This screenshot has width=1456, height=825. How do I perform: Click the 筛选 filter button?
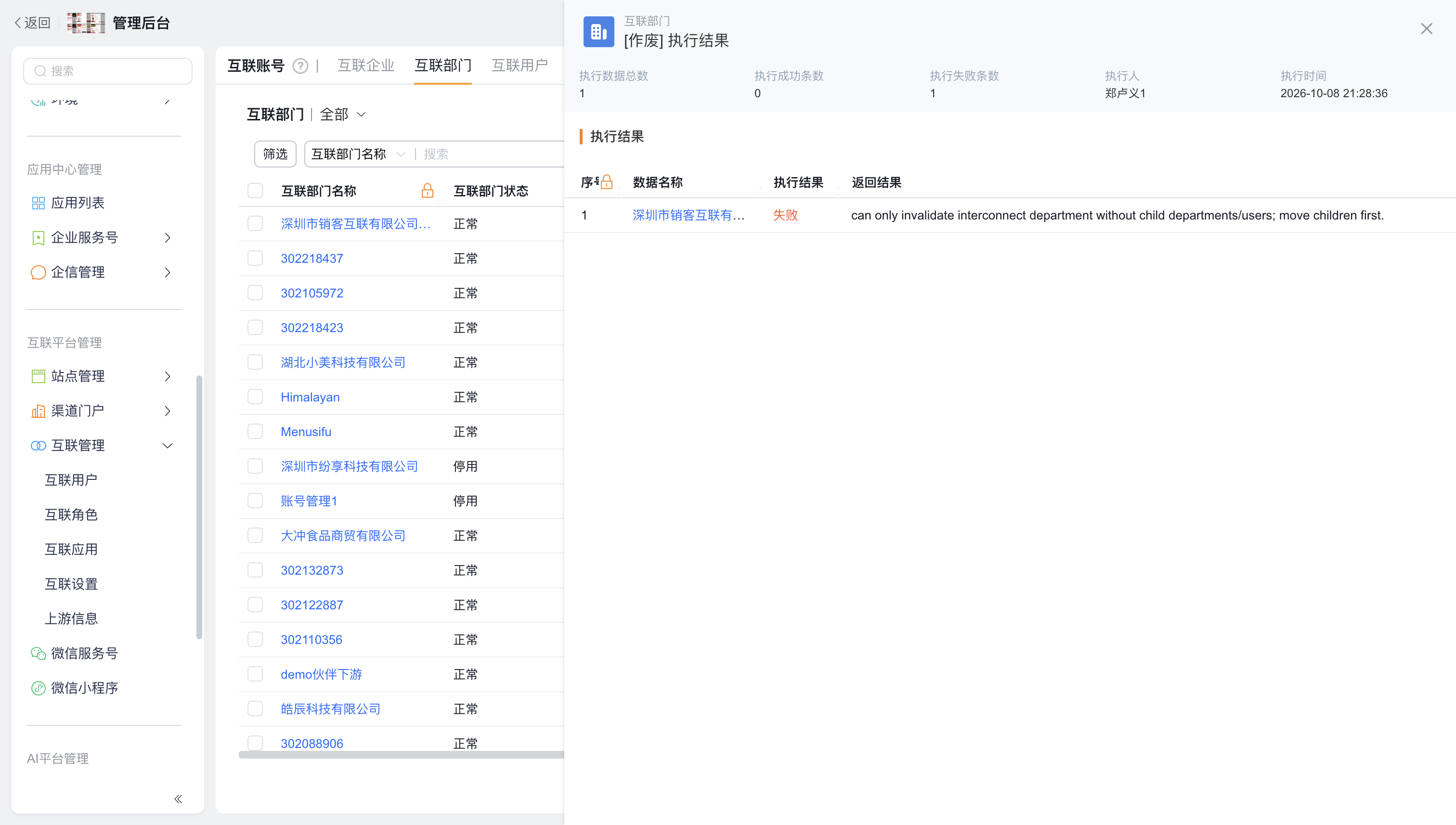275,154
